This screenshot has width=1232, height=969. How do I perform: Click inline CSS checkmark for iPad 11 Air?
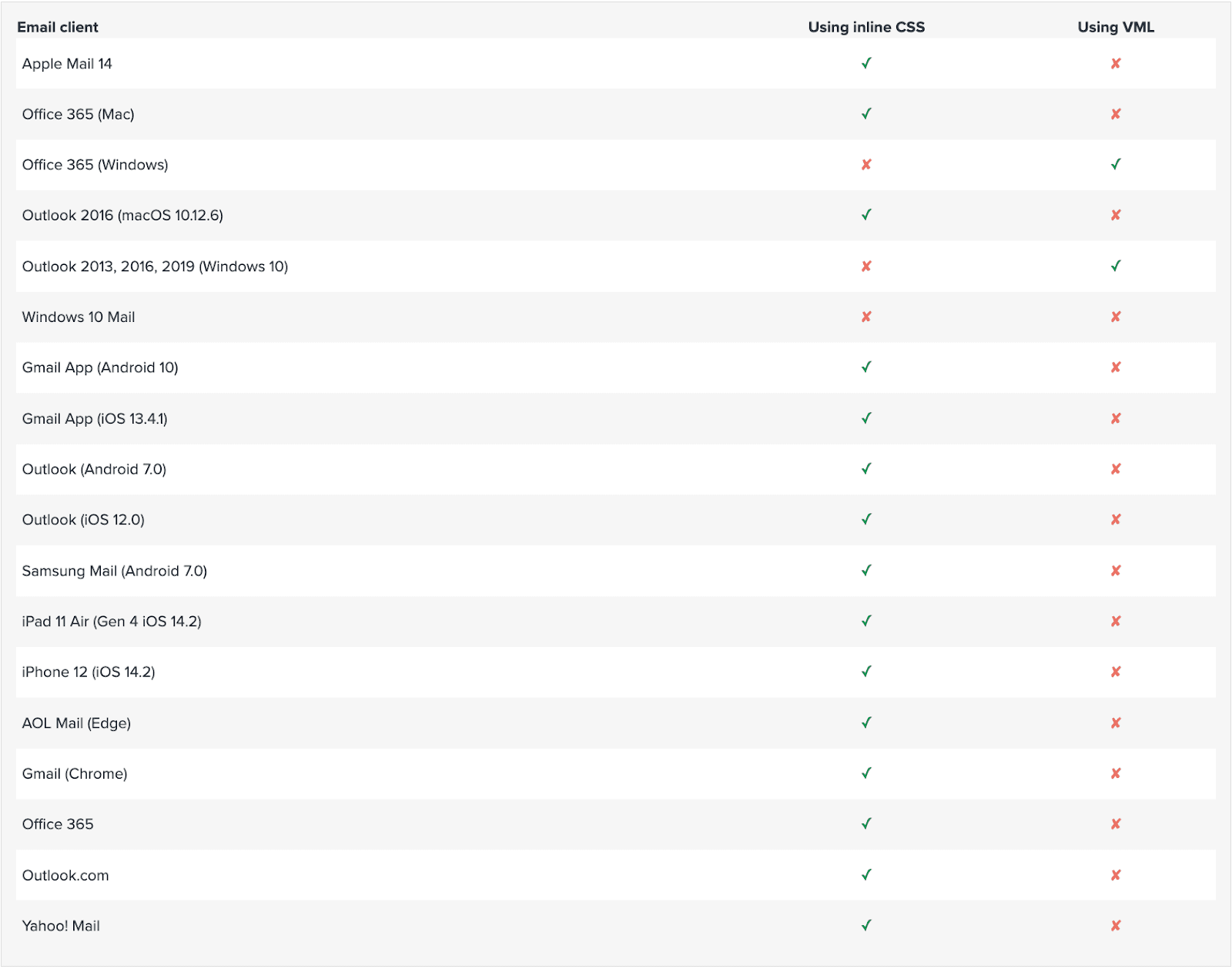[x=866, y=621]
